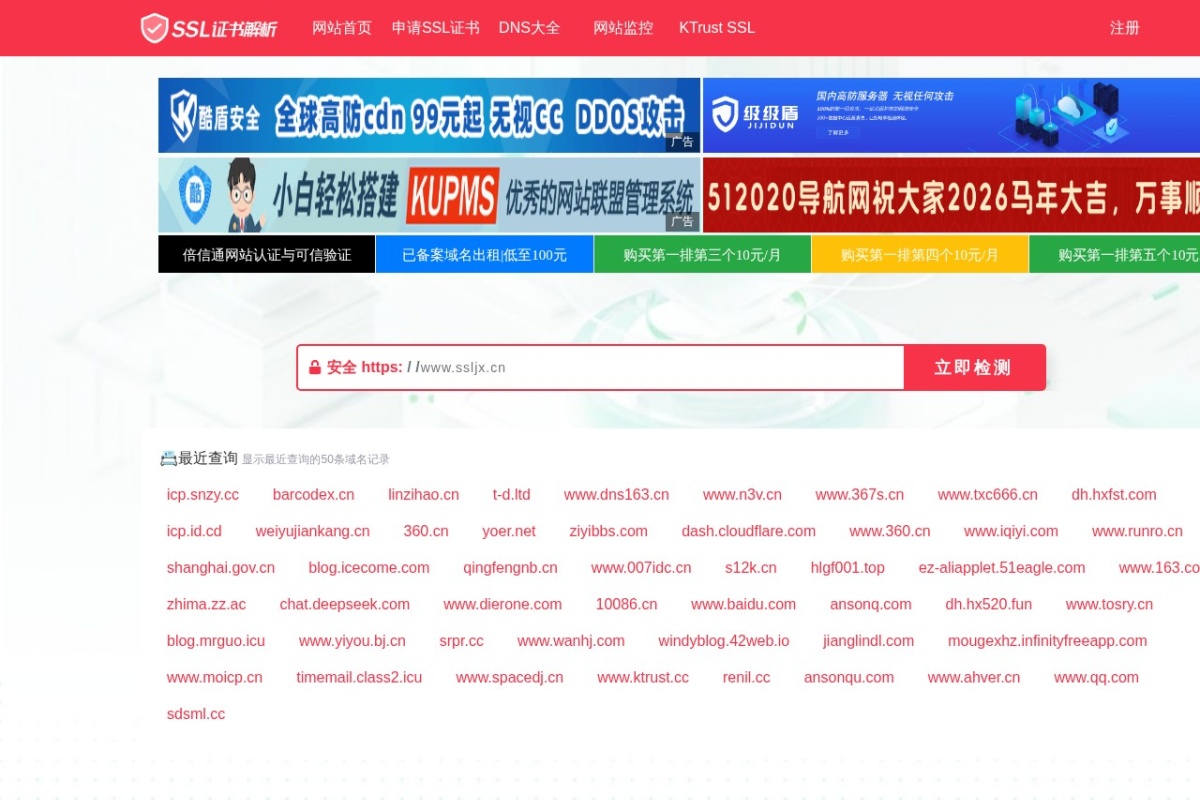The image size is (1200, 800).
Task: Select 网站监控 from the navigation
Action: tap(623, 28)
